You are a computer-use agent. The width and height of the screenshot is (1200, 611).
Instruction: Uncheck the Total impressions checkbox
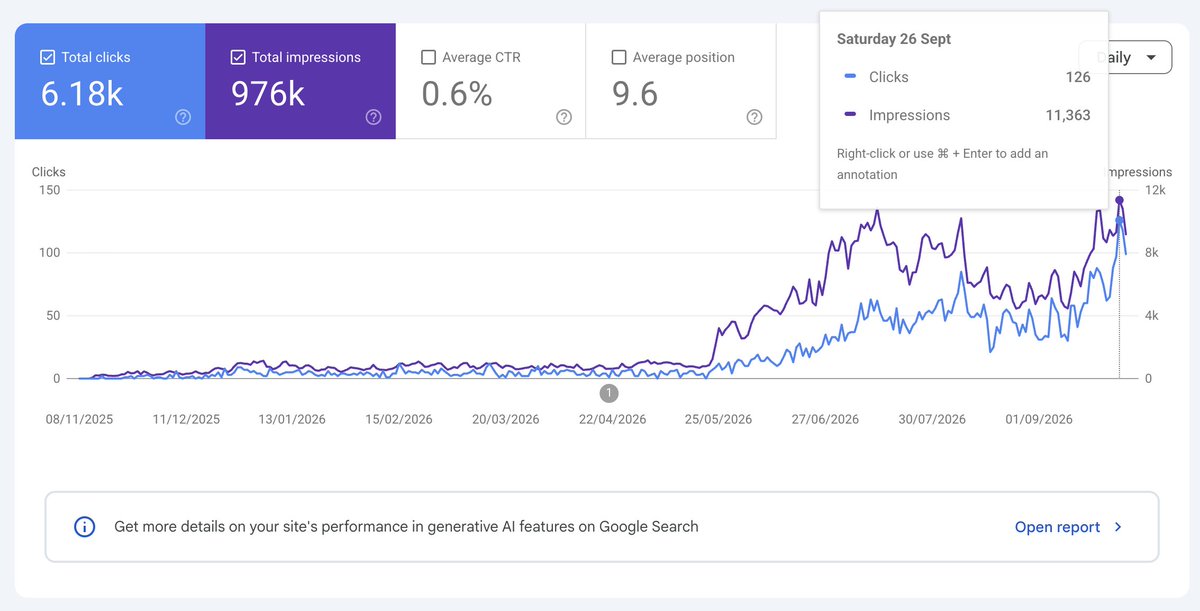tap(238, 57)
